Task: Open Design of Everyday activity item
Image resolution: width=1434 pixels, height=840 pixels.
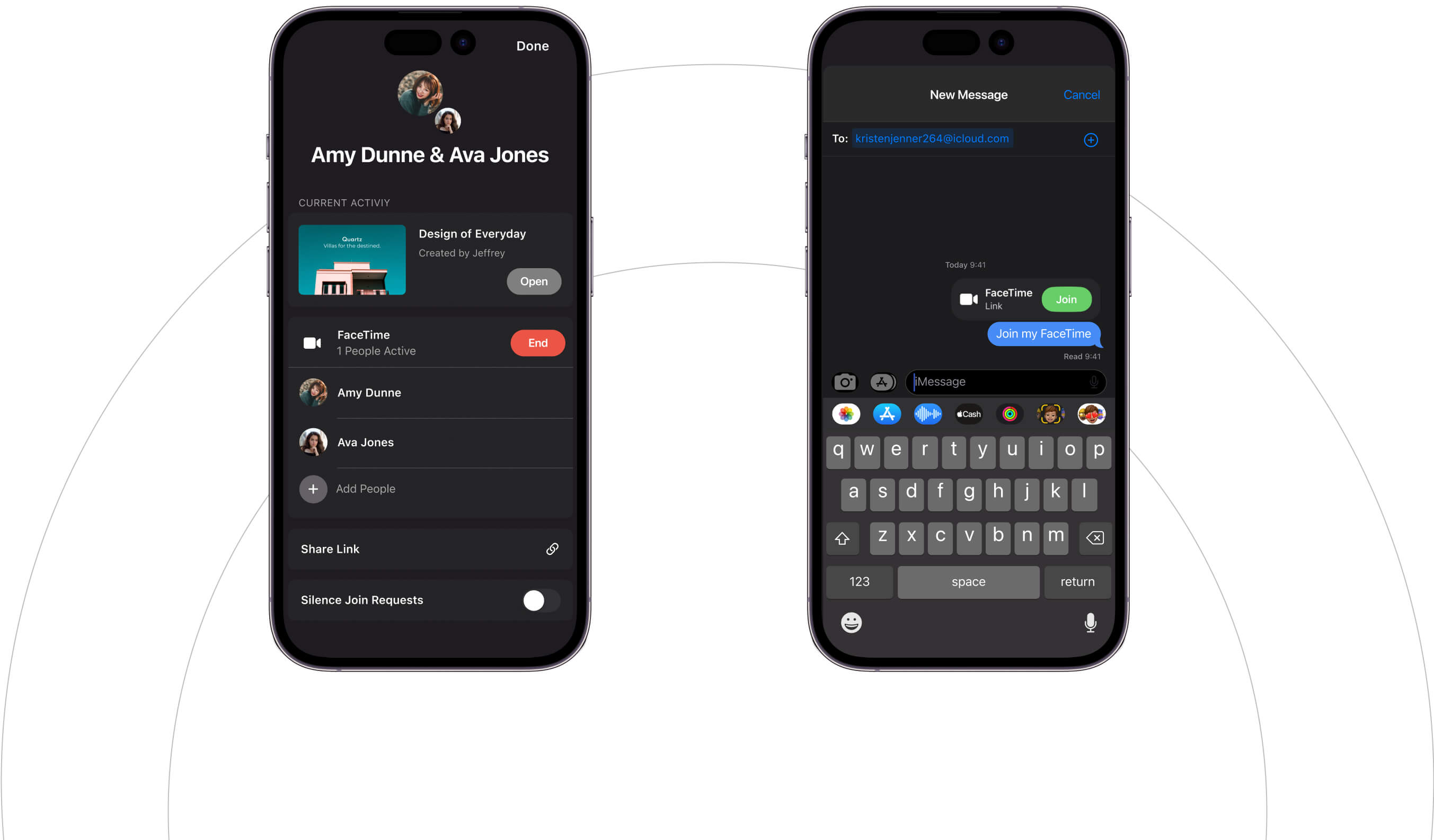Action: tap(533, 281)
